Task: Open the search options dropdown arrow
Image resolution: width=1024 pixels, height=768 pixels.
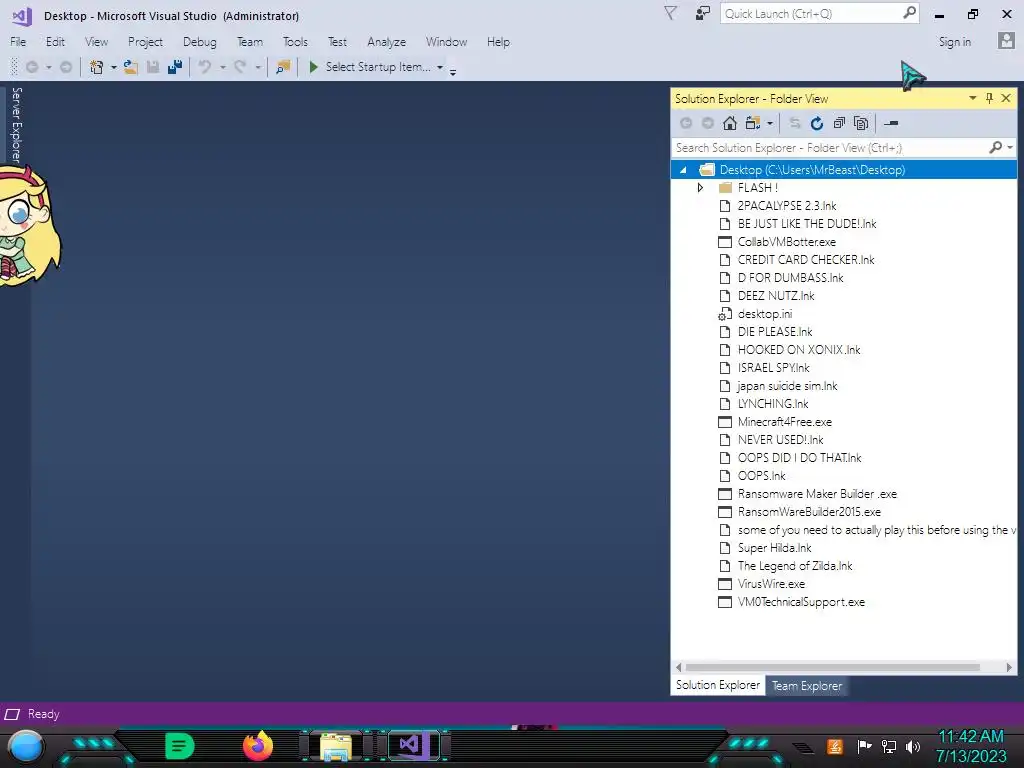Action: pos(1010,148)
